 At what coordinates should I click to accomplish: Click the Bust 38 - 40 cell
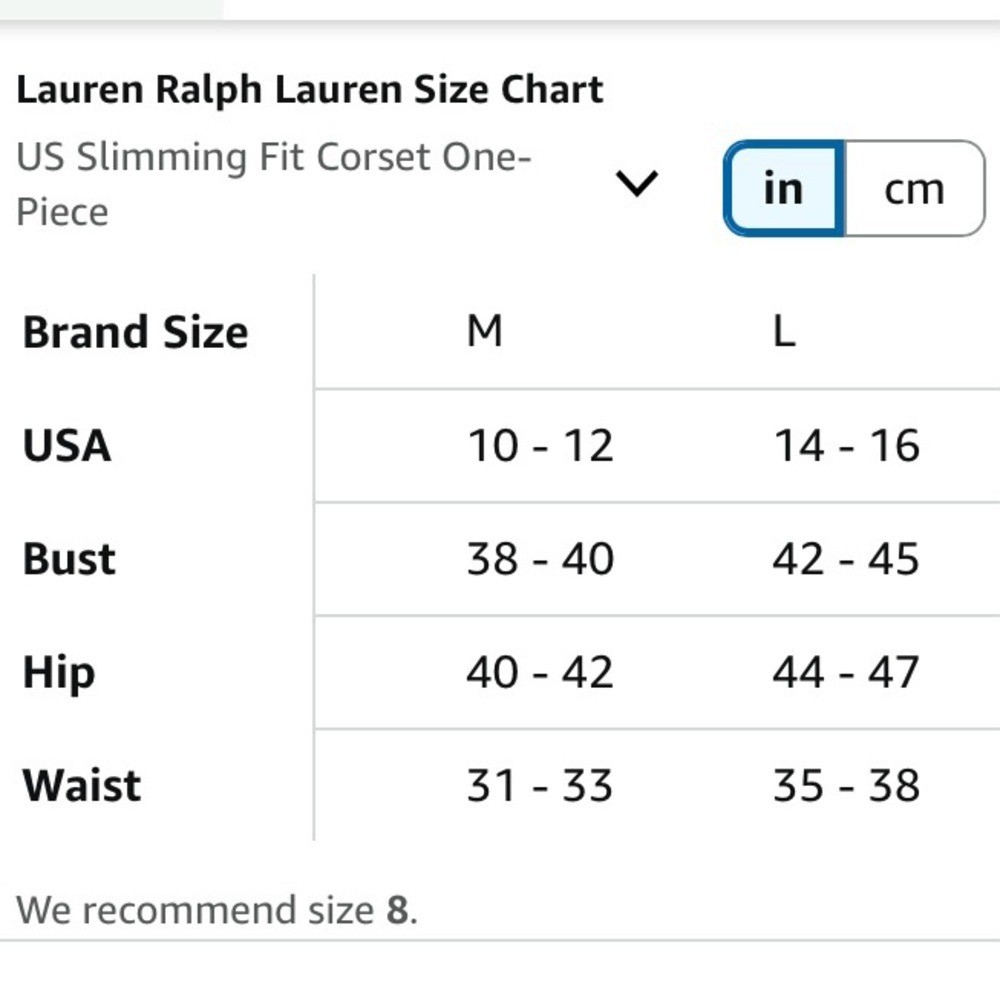coord(540,559)
